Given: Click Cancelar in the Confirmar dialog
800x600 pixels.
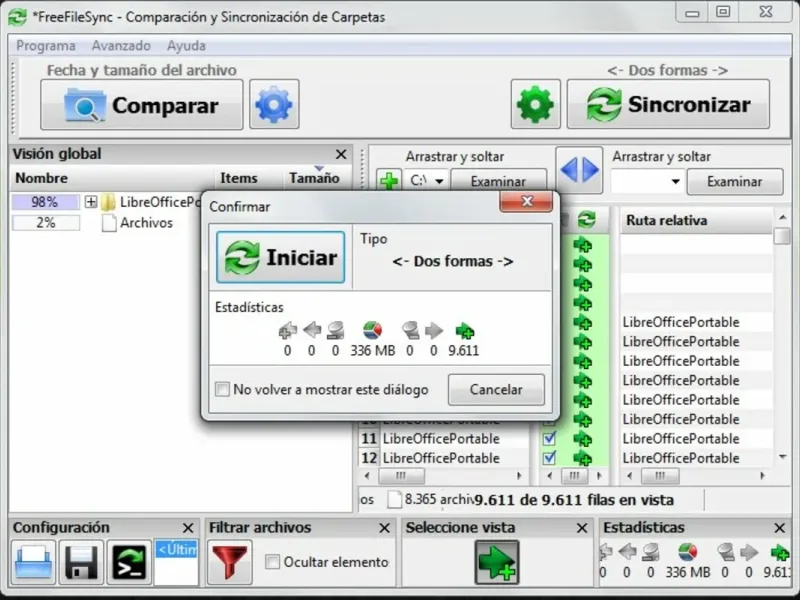Looking at the screenshot, I should [496, 390].
